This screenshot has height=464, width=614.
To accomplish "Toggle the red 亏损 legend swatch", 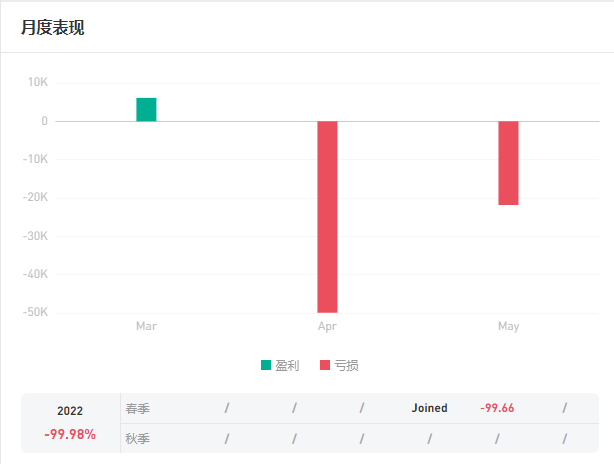I will point(325,365).
